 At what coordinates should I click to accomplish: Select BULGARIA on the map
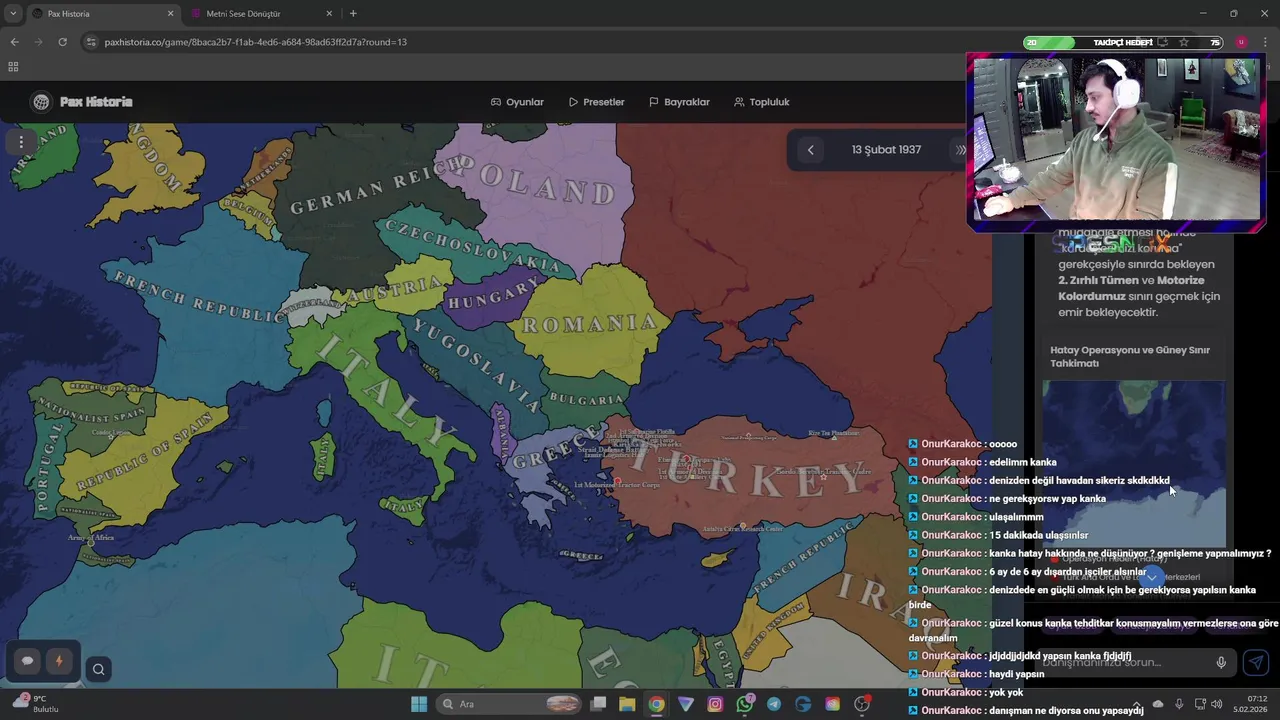click(587, 400)
